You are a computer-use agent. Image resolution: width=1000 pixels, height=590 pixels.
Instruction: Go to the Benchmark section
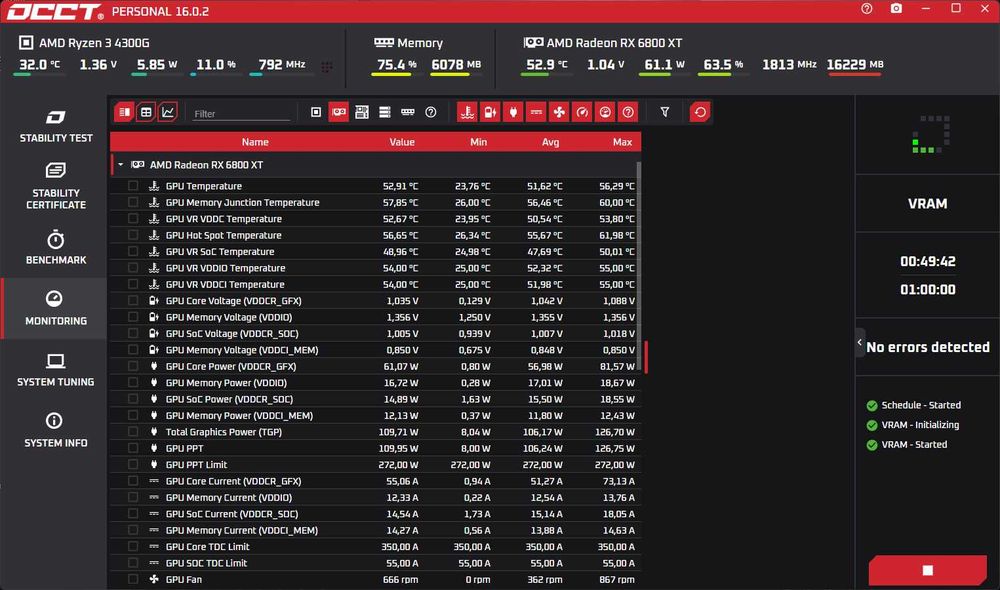point(55,247)
